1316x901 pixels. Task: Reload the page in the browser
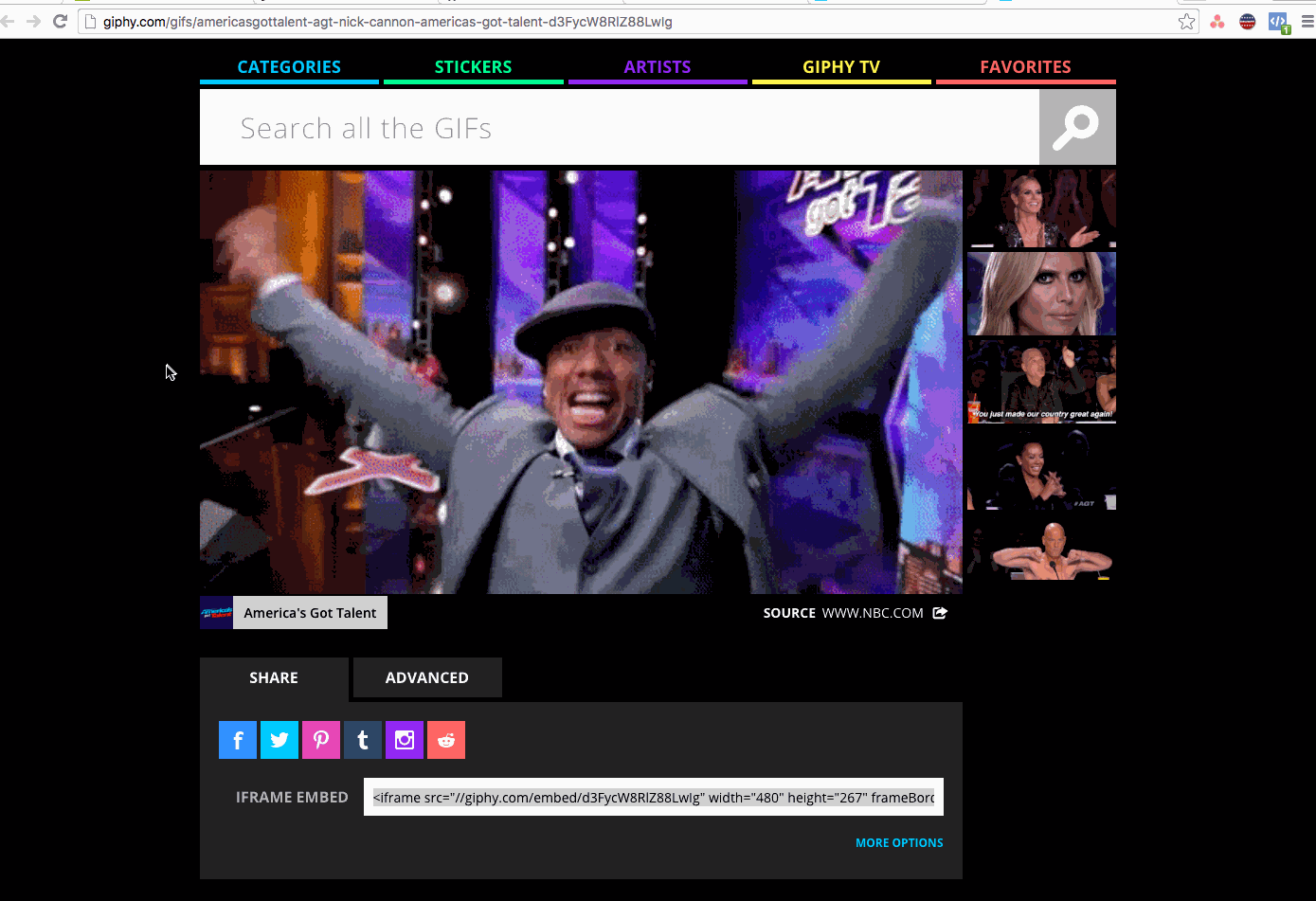pos(61,22)
